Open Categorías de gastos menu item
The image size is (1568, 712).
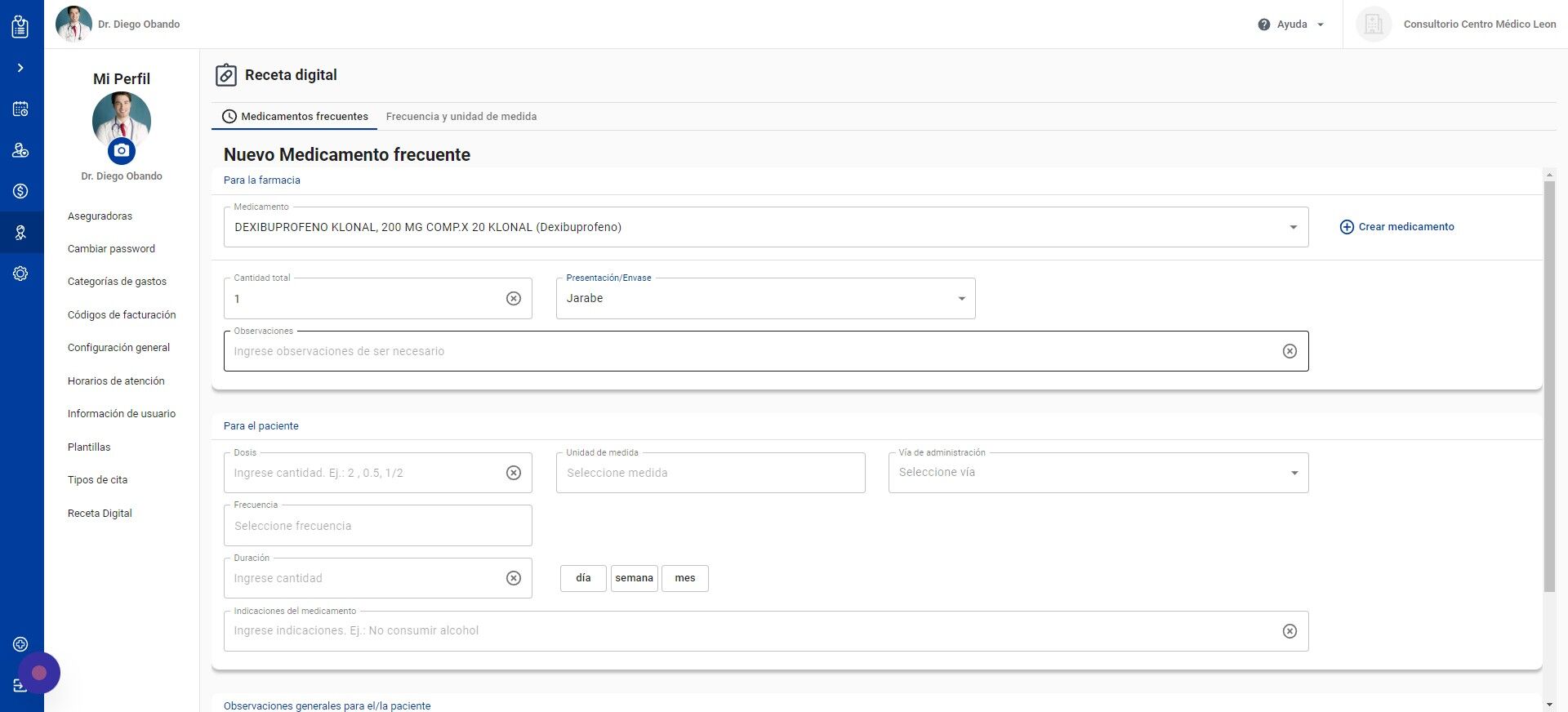tap(117, 282)
